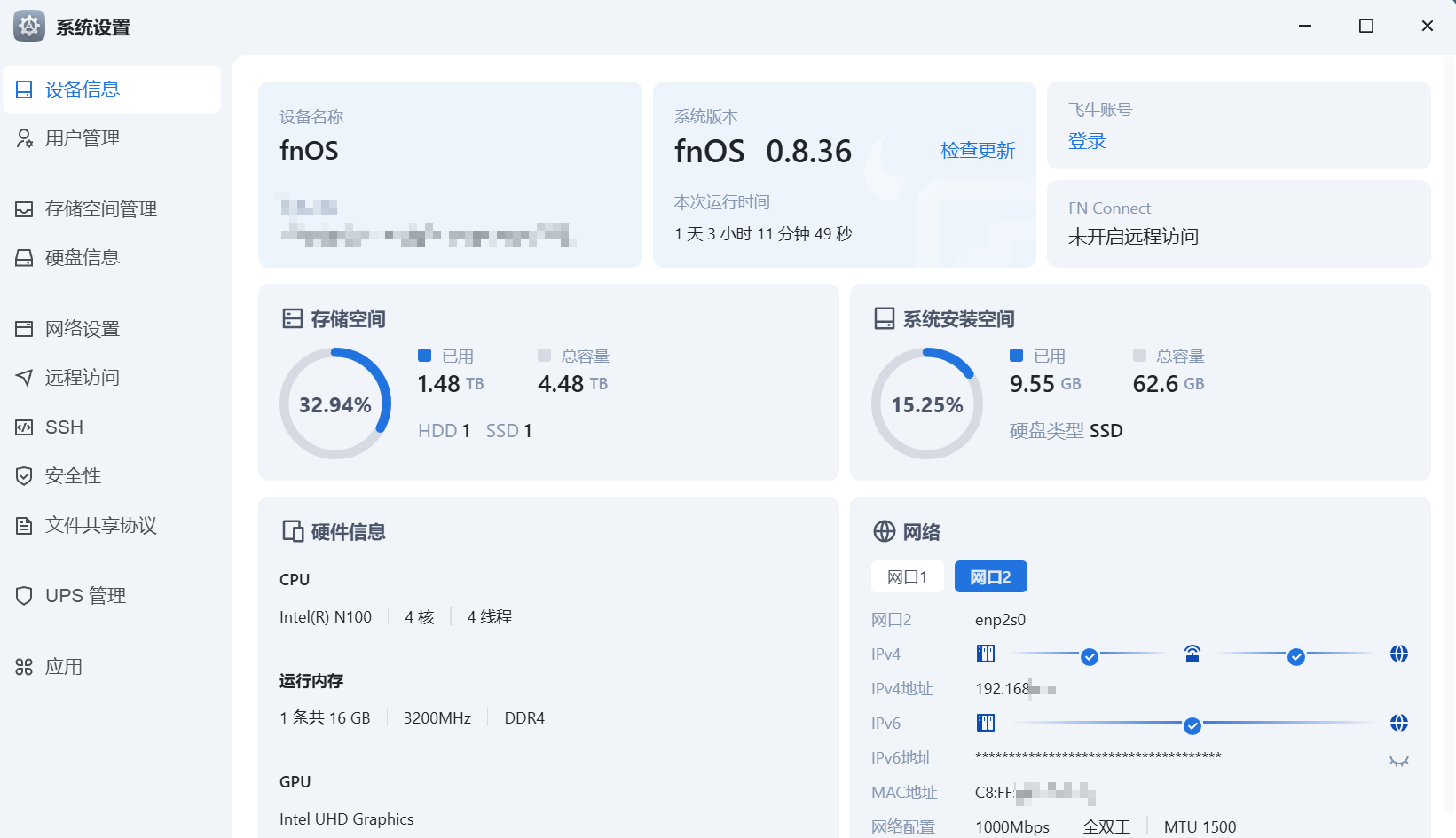
Task: Click the 系统安装空间 section header icon
Action: tap(885, 318)
